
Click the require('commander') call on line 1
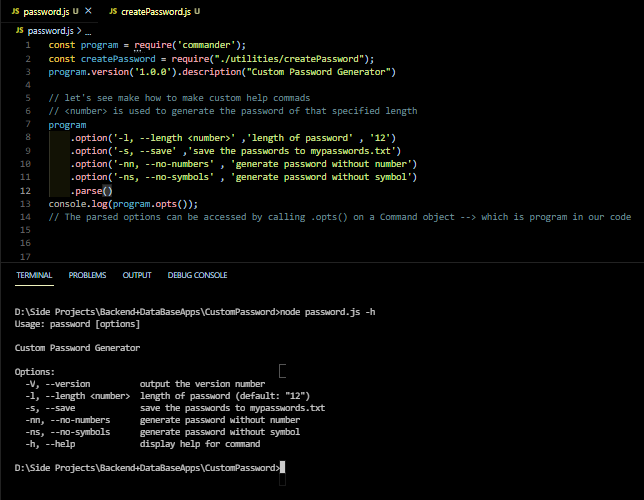(x=190, y=45)
